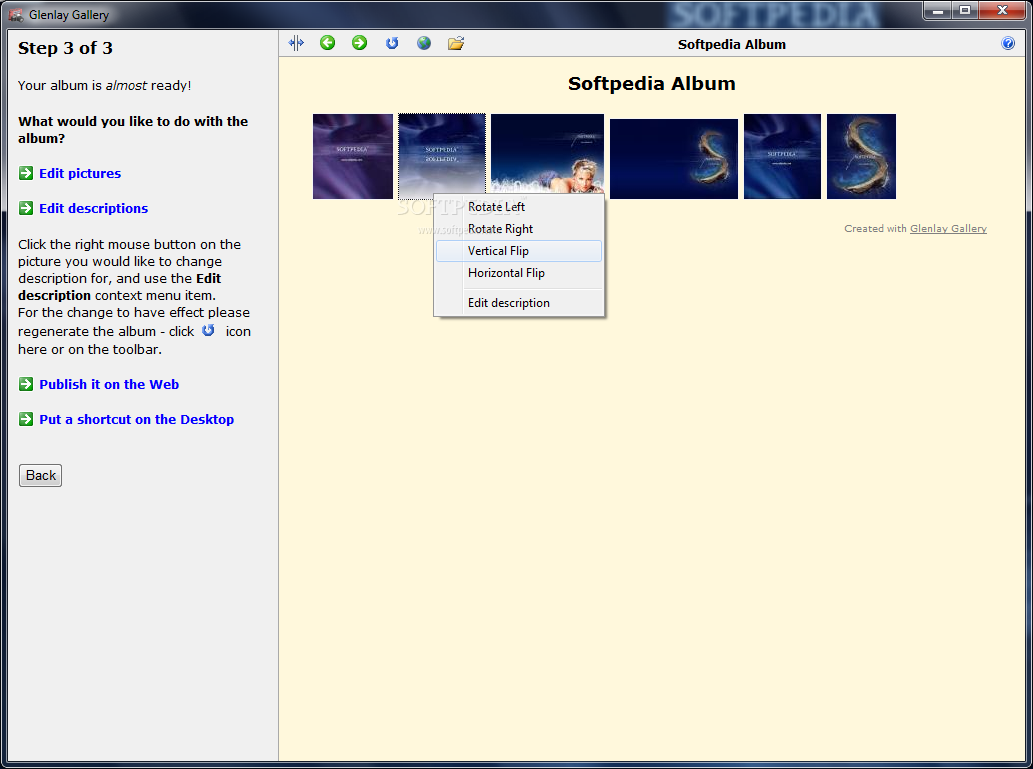The image size is (1033, 769).
Task: Select the first purple Softpedia thumbnail
Action: coord(352,156)
